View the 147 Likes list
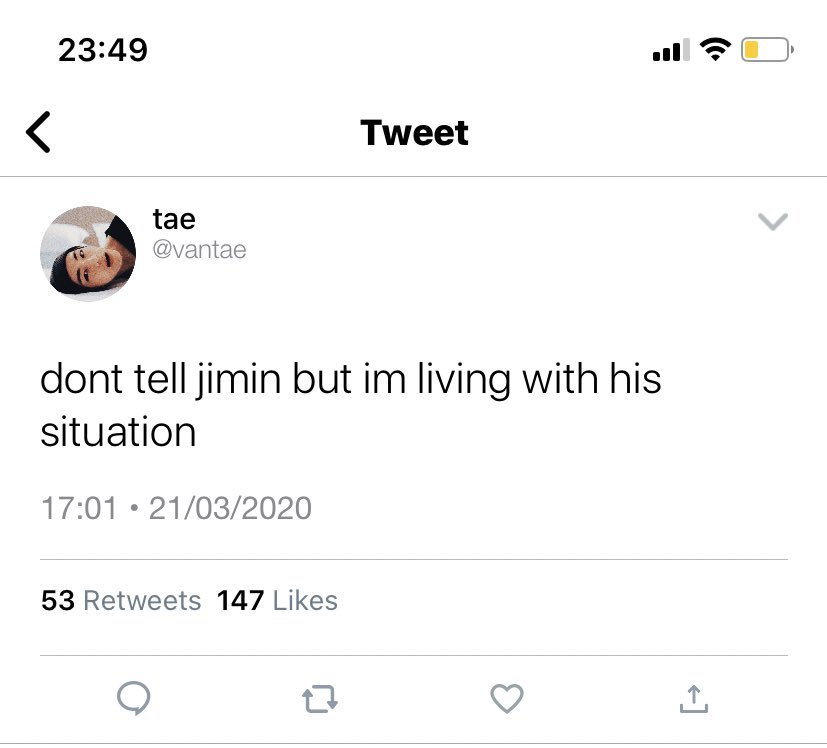Image resolution: width=827 pixels, height=748 pixels. (277, 600)
